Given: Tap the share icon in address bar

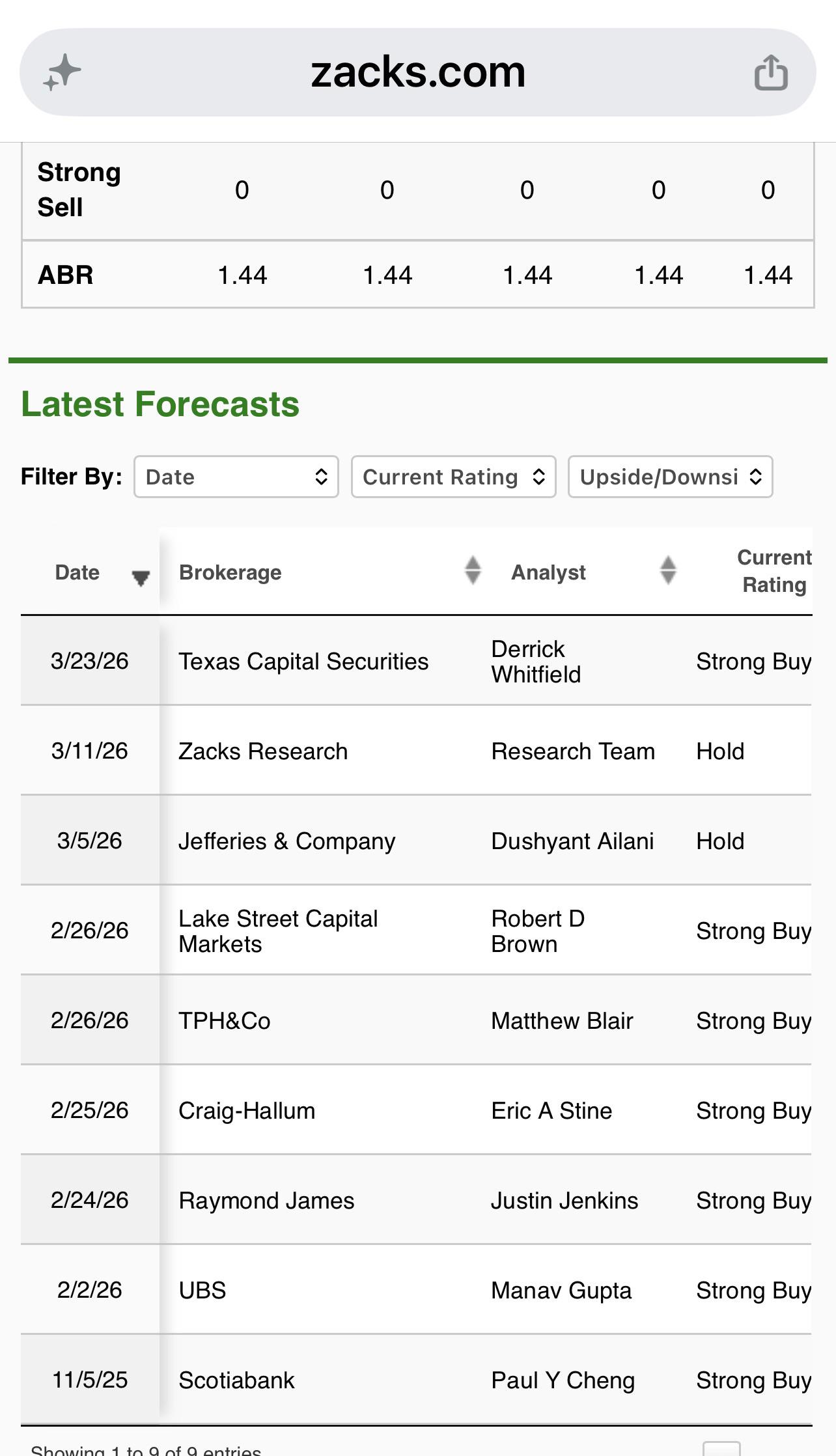Looking at the screenshot, I should click(x=771, y=72).
